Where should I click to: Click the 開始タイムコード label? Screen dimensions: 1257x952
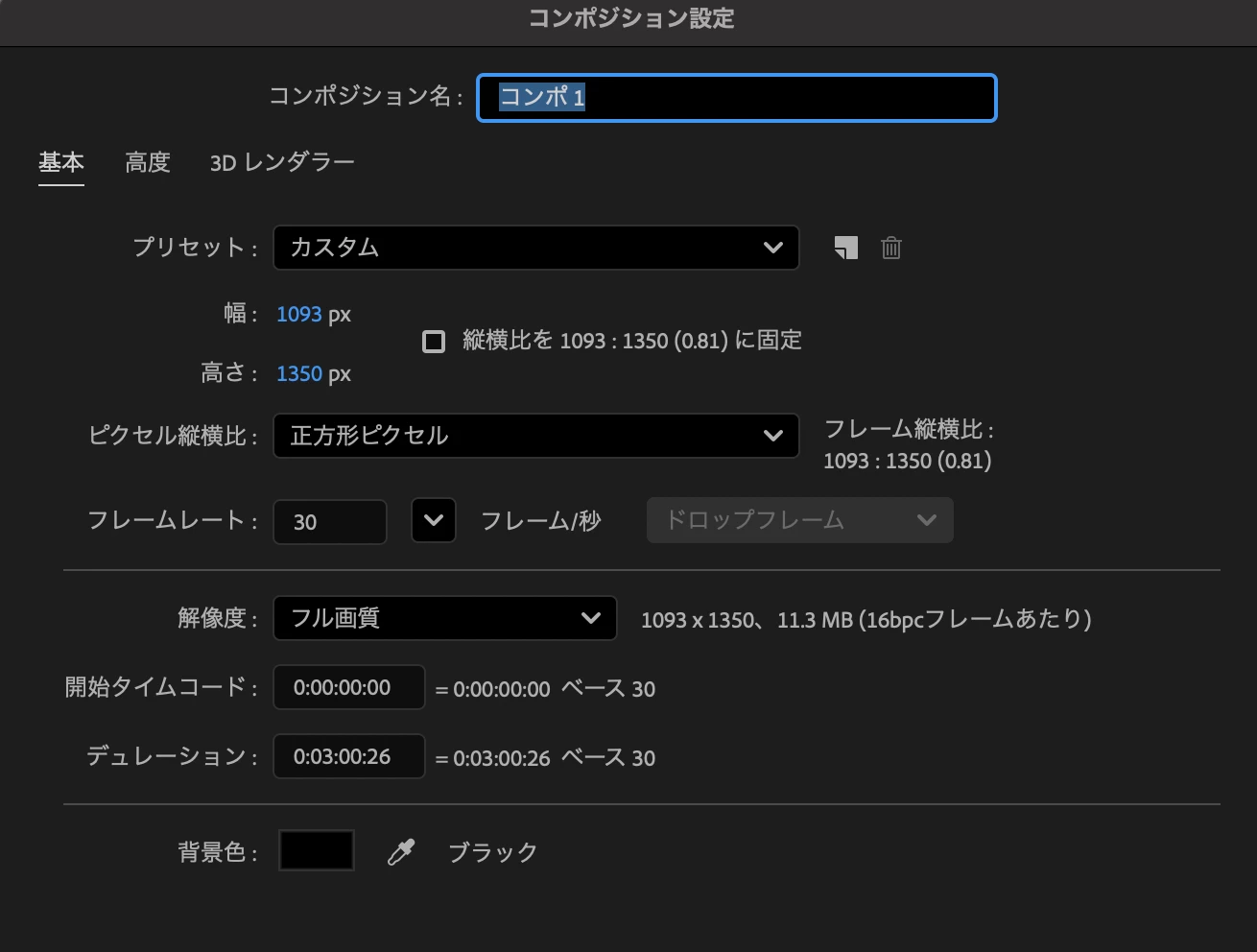click(161, 687)
